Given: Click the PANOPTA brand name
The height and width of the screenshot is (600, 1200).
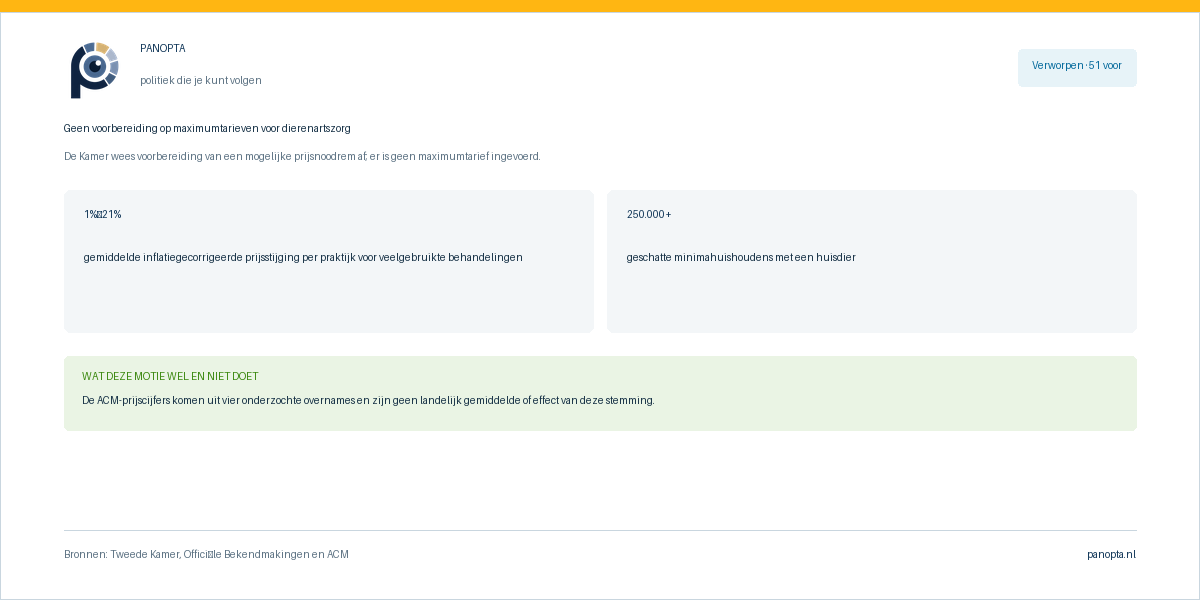Looking at the screenshot, I should 163,48.
